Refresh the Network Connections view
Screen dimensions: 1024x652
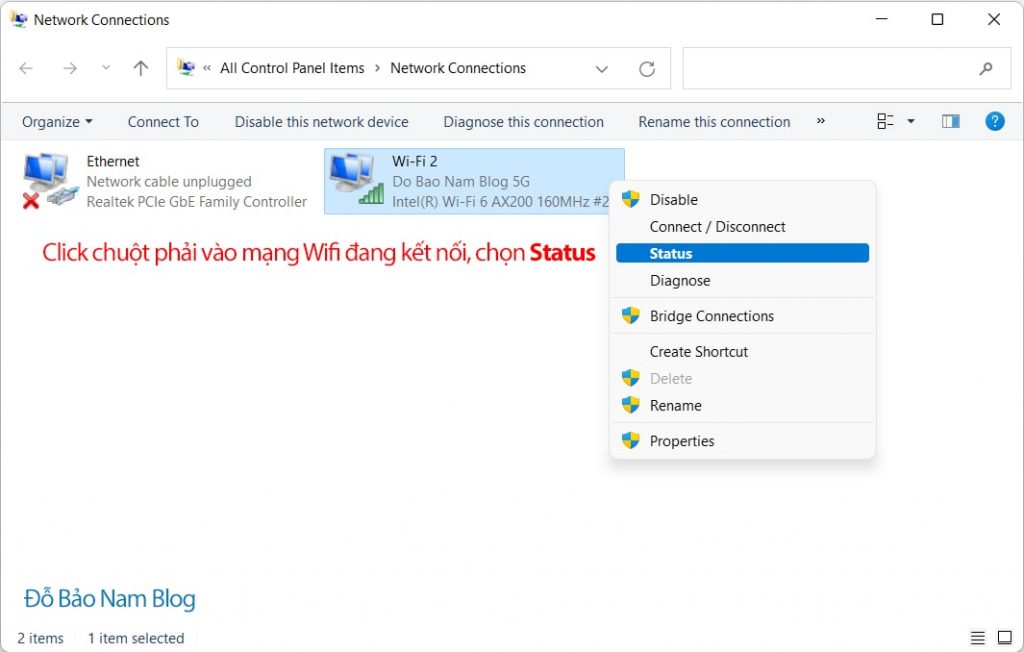(647, 69)
